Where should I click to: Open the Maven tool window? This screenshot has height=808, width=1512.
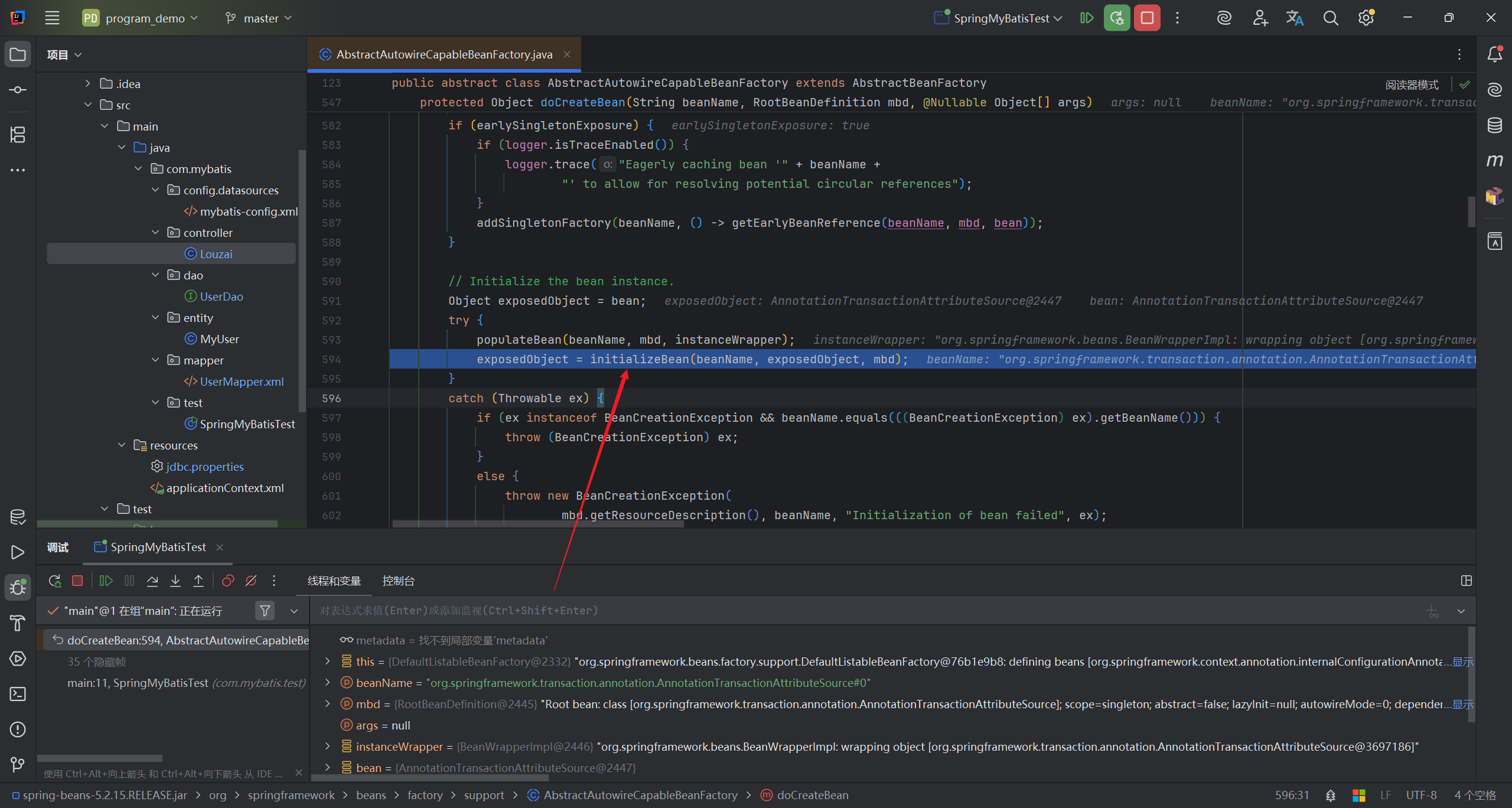(x=1494, y=161)
